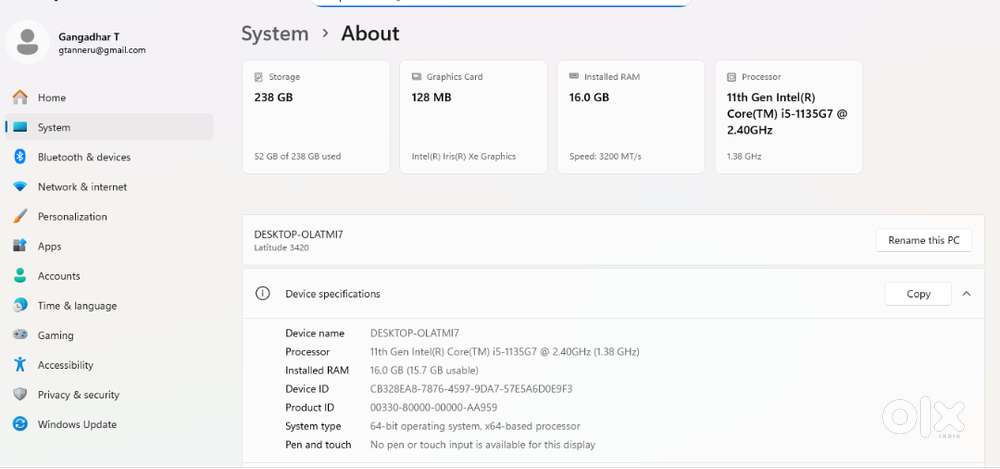Click 52 GB of 238 GB used text
Viewport: 1000px width, 469px height.
click(297, 156)
